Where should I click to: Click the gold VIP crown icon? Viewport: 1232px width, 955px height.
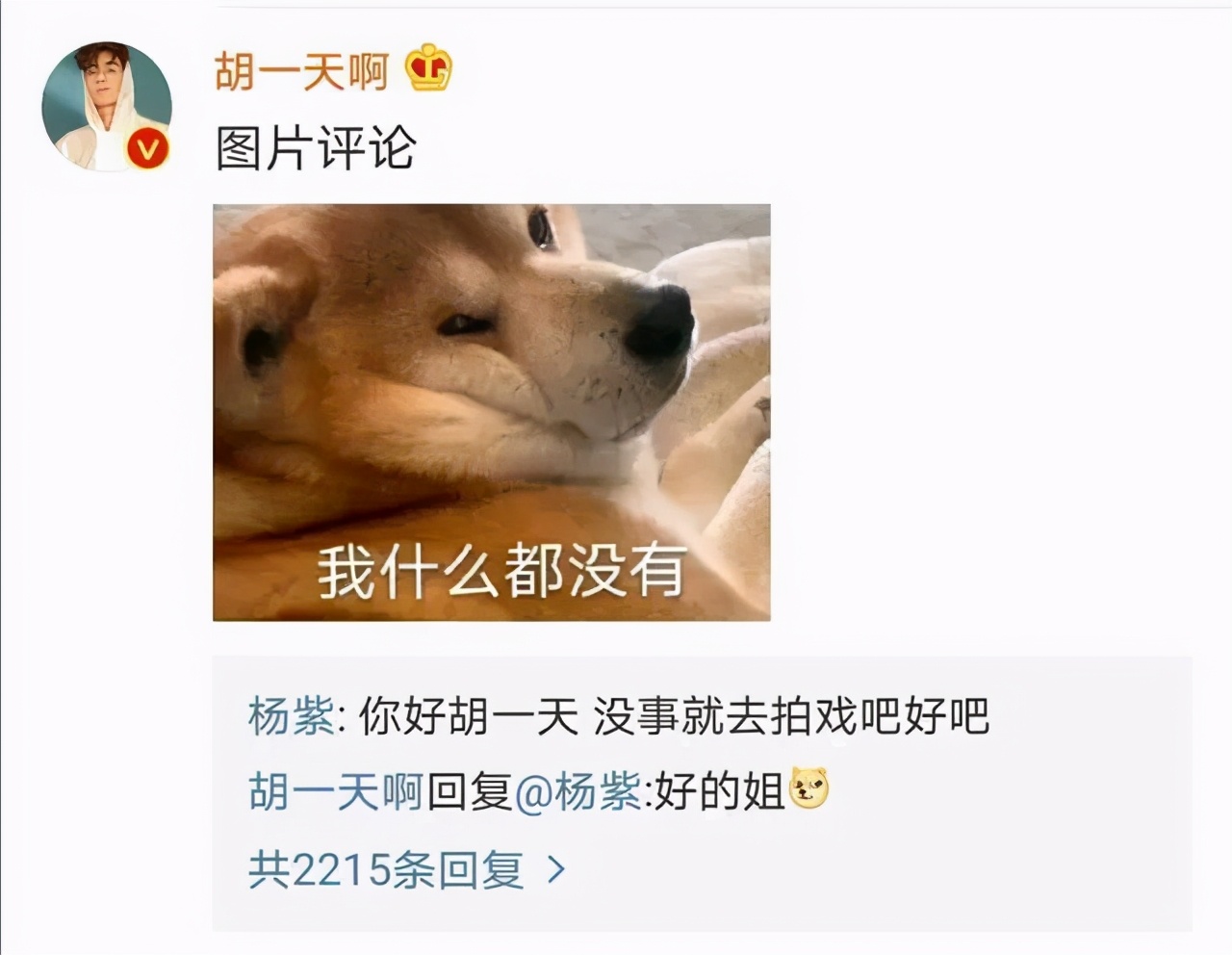(x=428, y=69)
